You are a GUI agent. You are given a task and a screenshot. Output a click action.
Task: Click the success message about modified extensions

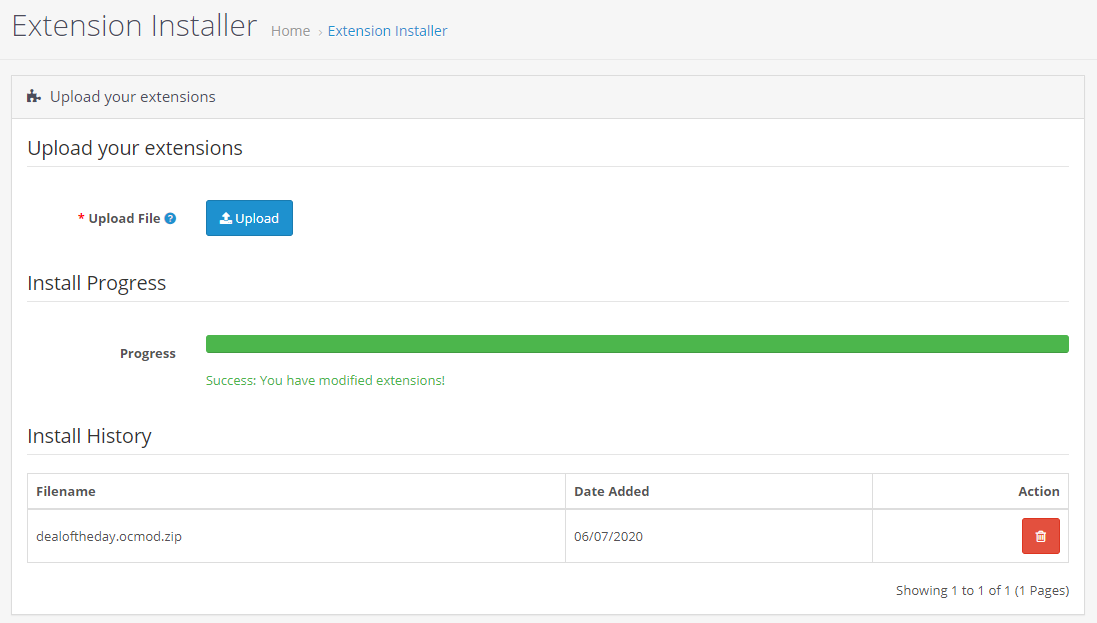click(x=325, y=380)
